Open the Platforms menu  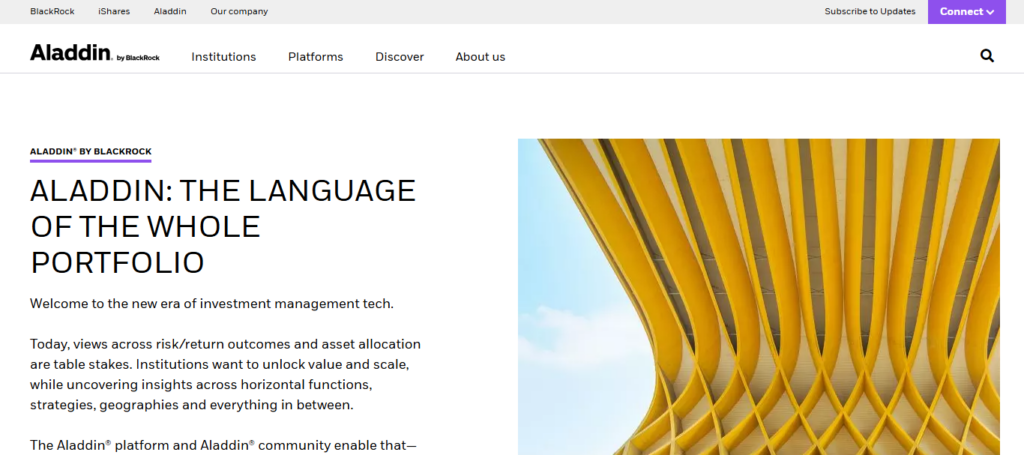coord(315,57)
